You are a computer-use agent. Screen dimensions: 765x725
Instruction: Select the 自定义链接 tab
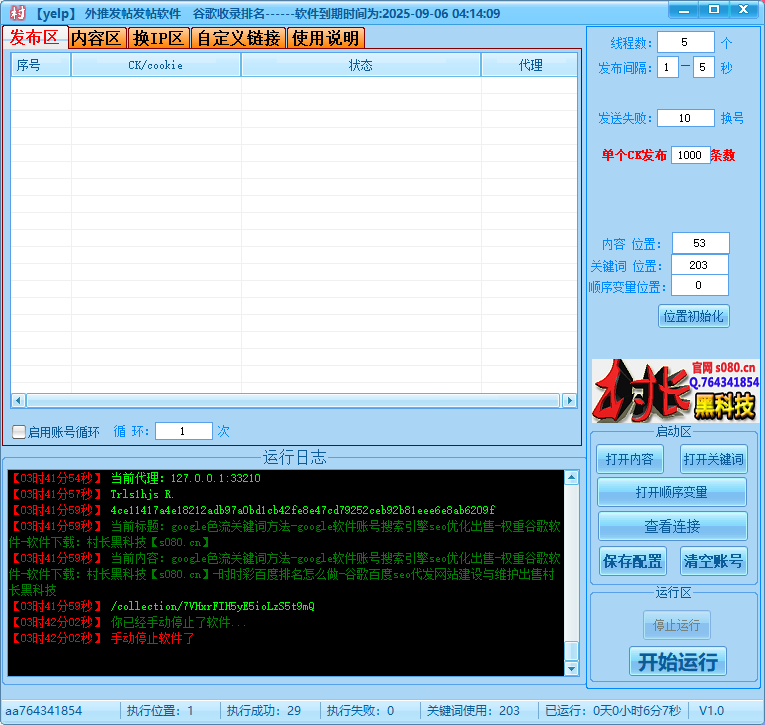239,38
